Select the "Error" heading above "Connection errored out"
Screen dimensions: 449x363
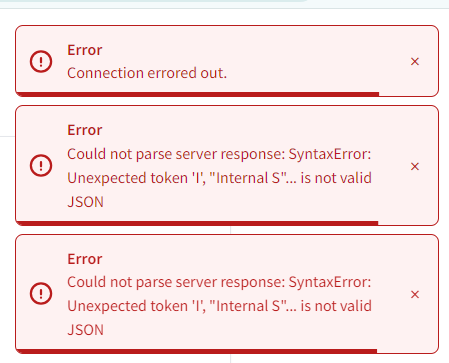85,50
